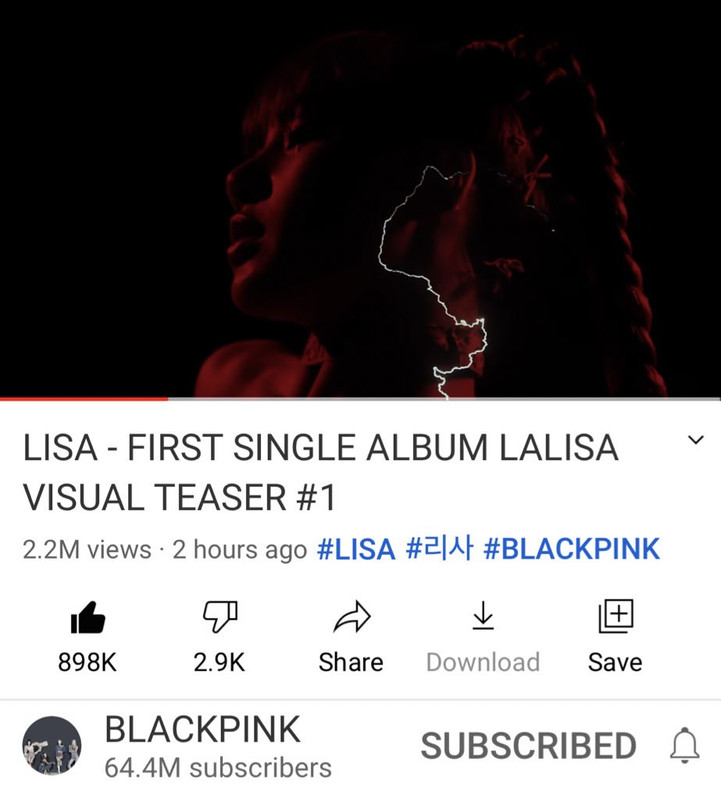
Task: Open the #리사 hashtag link
Action: pyautogui.click(x=439, y=548)
